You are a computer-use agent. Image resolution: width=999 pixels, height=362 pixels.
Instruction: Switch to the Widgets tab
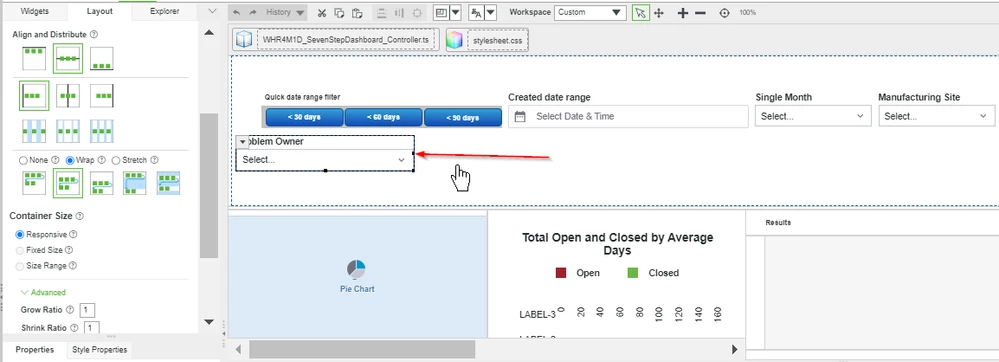coord(34,11)
